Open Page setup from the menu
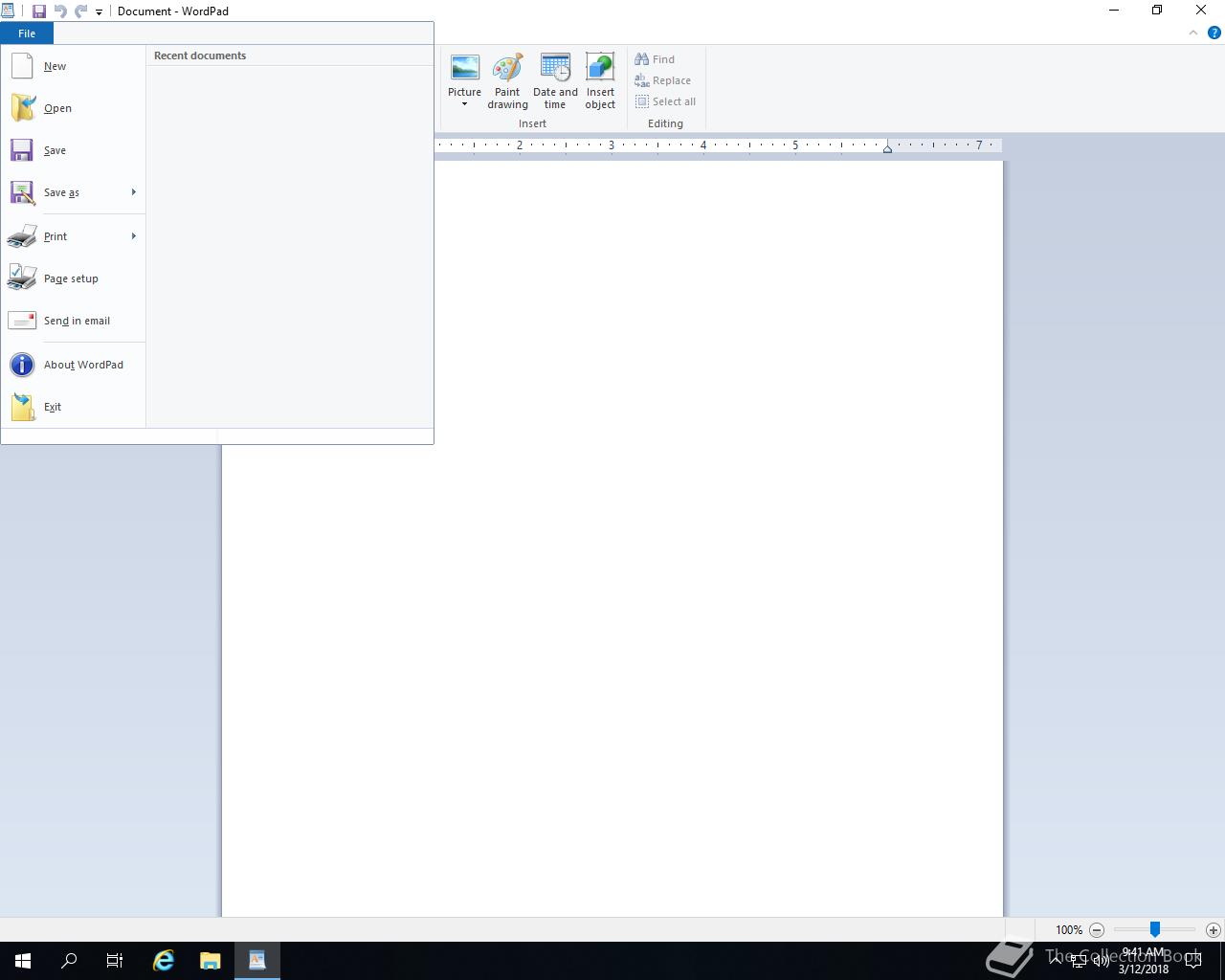Image resolution: width=1225 pixels, height=980 pixels. click(74, 278)
